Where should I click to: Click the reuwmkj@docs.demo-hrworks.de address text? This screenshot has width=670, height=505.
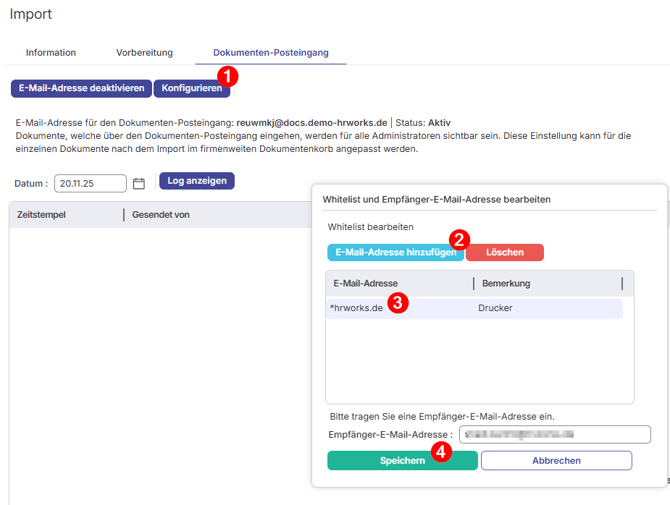click(311, 122)
